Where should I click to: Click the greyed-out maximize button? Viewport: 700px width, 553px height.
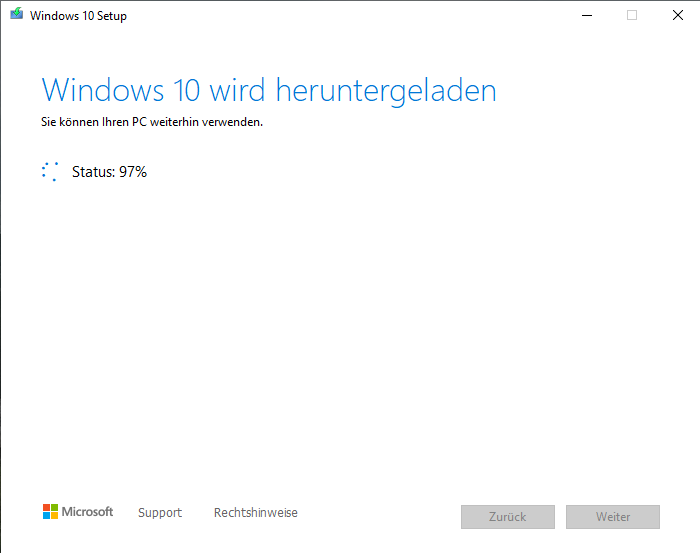coord(632,16)
